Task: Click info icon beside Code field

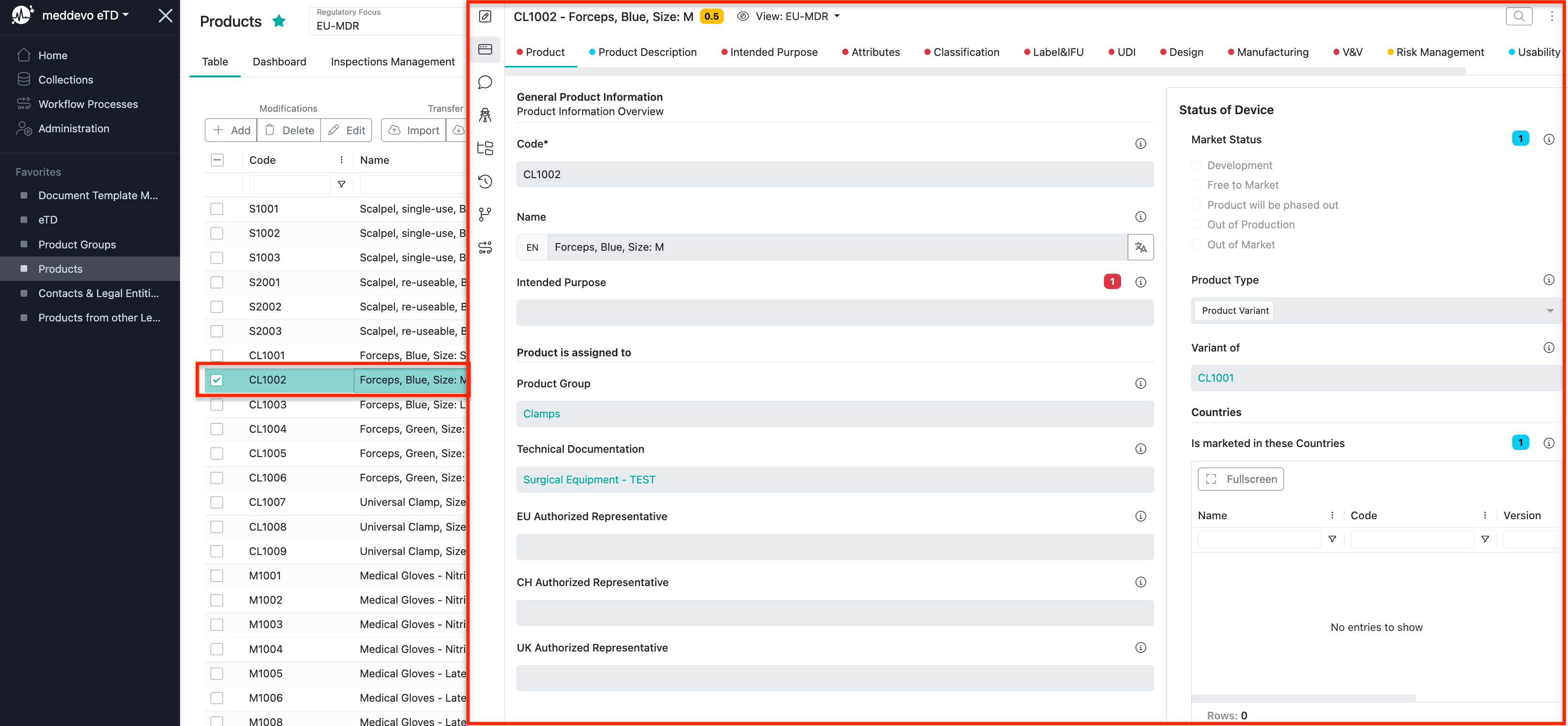Action: click(1141, 144)
